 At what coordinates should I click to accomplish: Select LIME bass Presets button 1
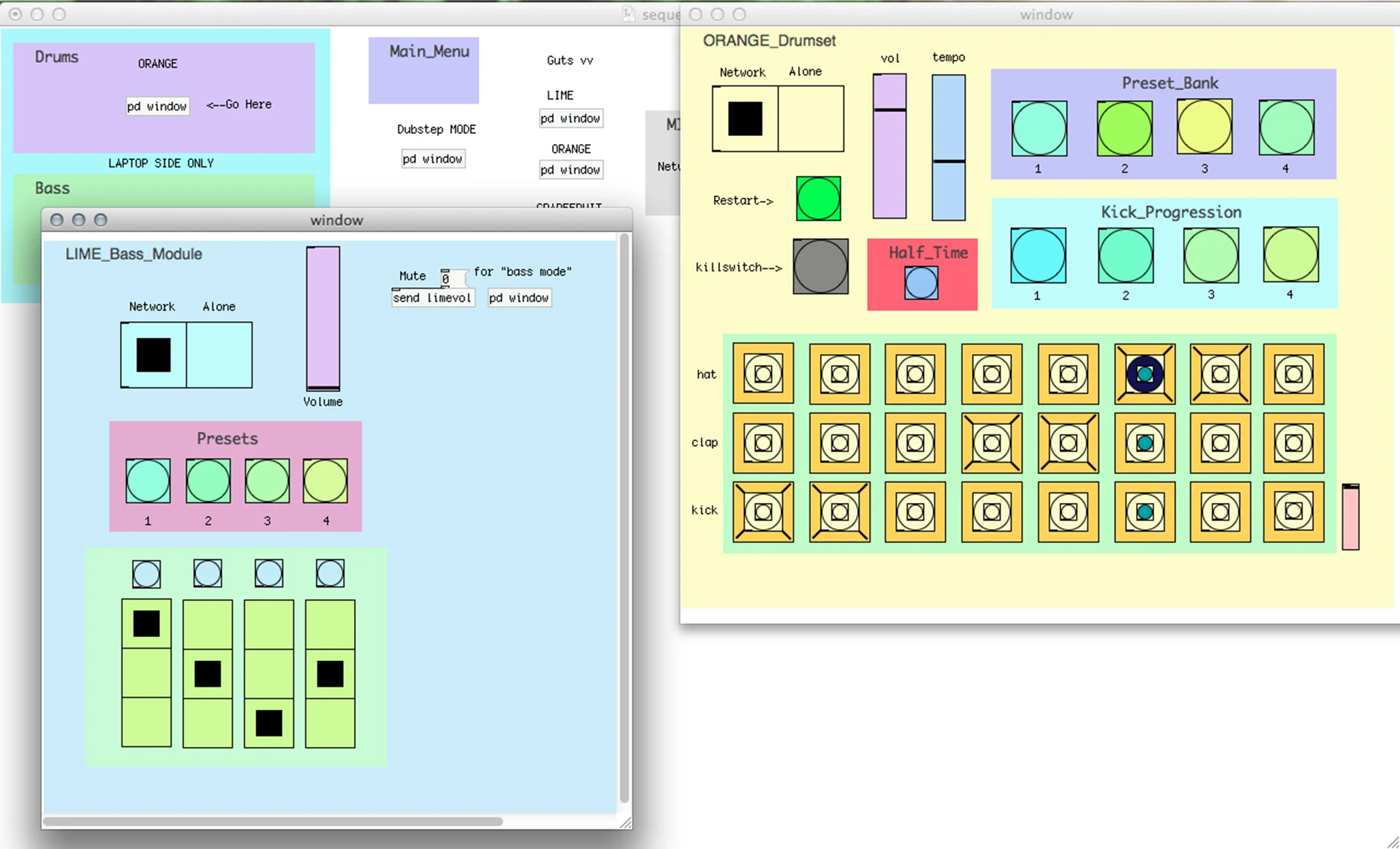click(x=147, y=481)
